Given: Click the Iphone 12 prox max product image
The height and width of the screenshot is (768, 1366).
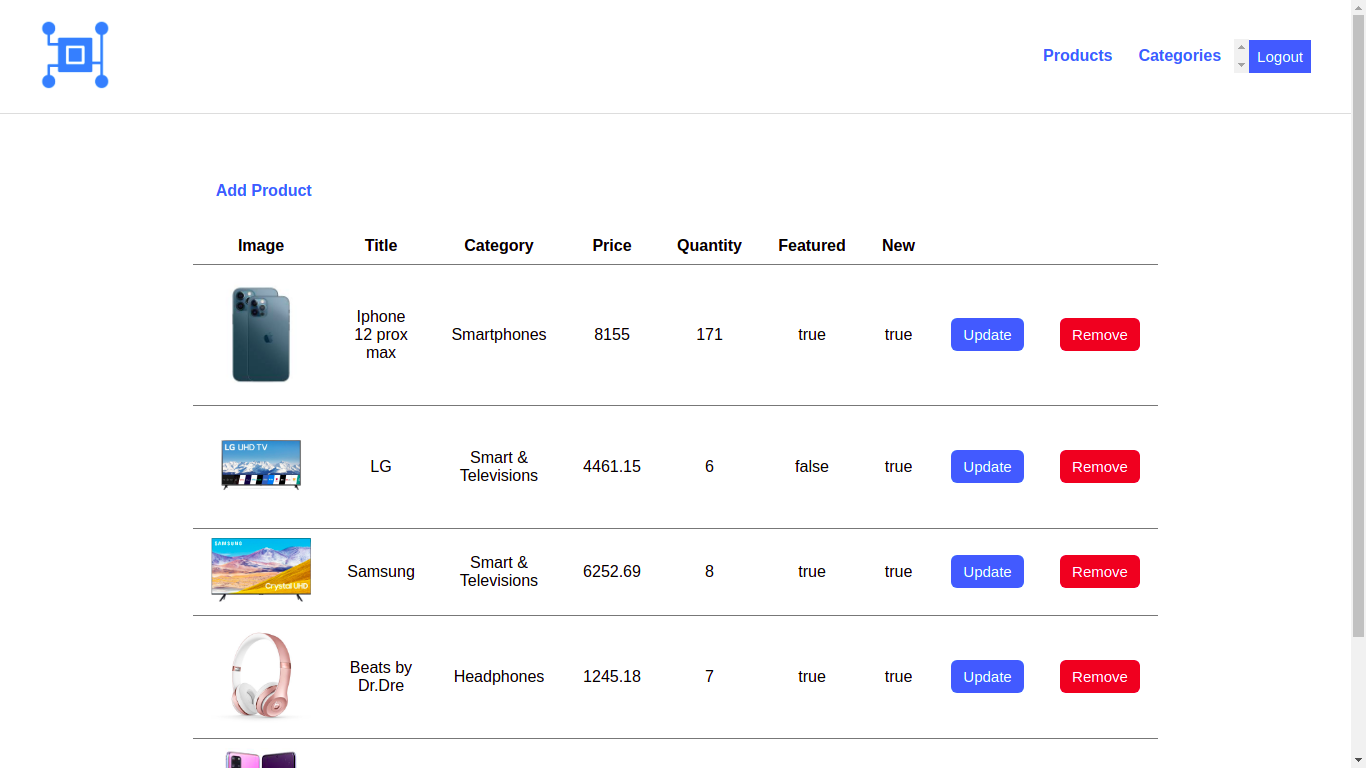Looking at the screenshot, I should click(x=261, y=335).
